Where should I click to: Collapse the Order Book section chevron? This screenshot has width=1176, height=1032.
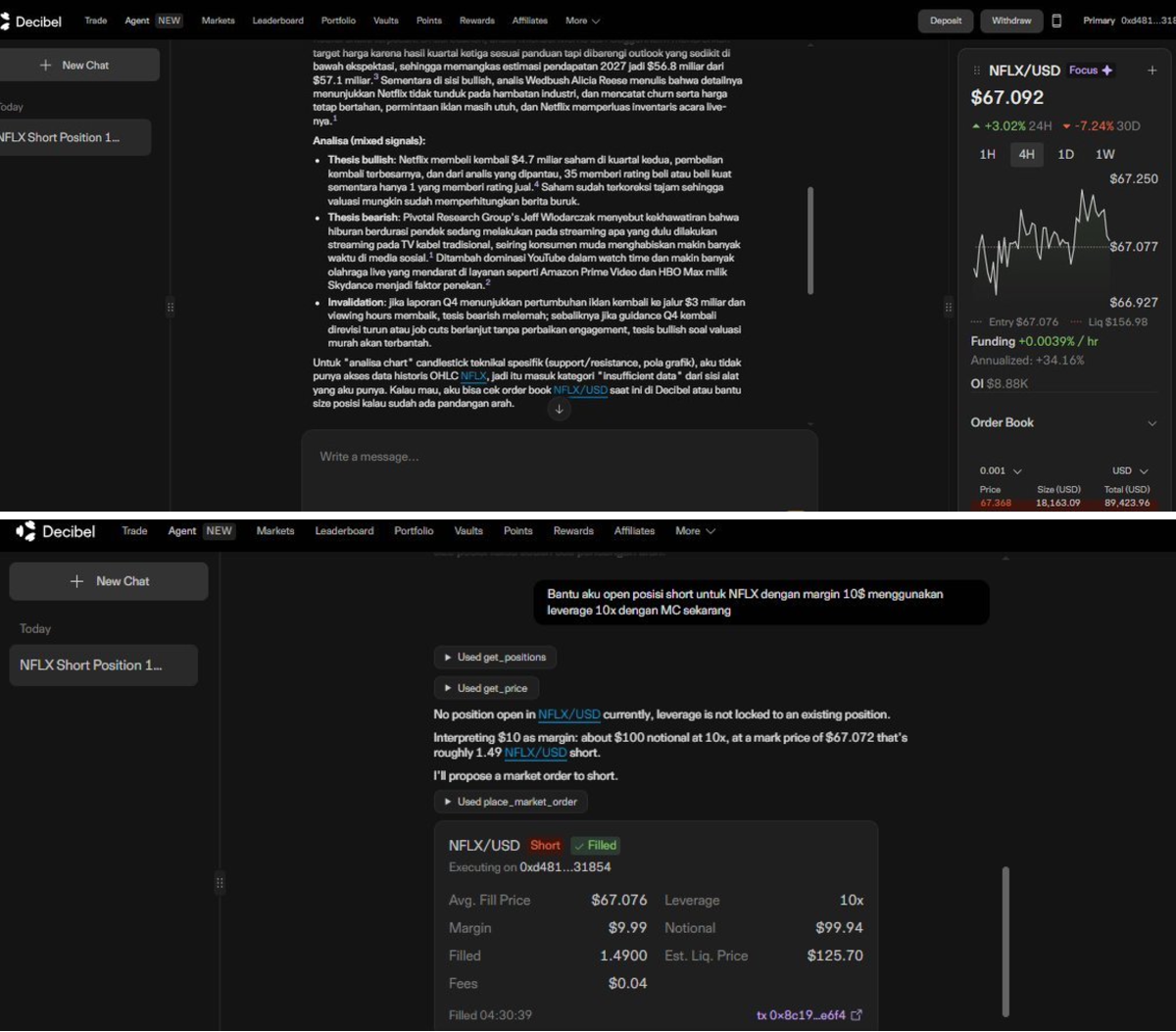tap(1151, 423)
